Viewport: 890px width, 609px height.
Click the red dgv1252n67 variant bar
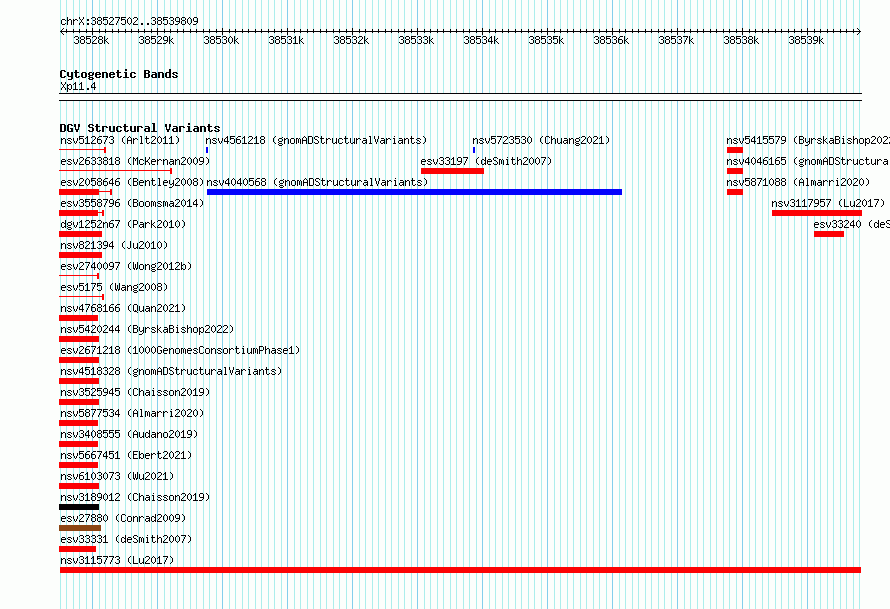(81, 234)
